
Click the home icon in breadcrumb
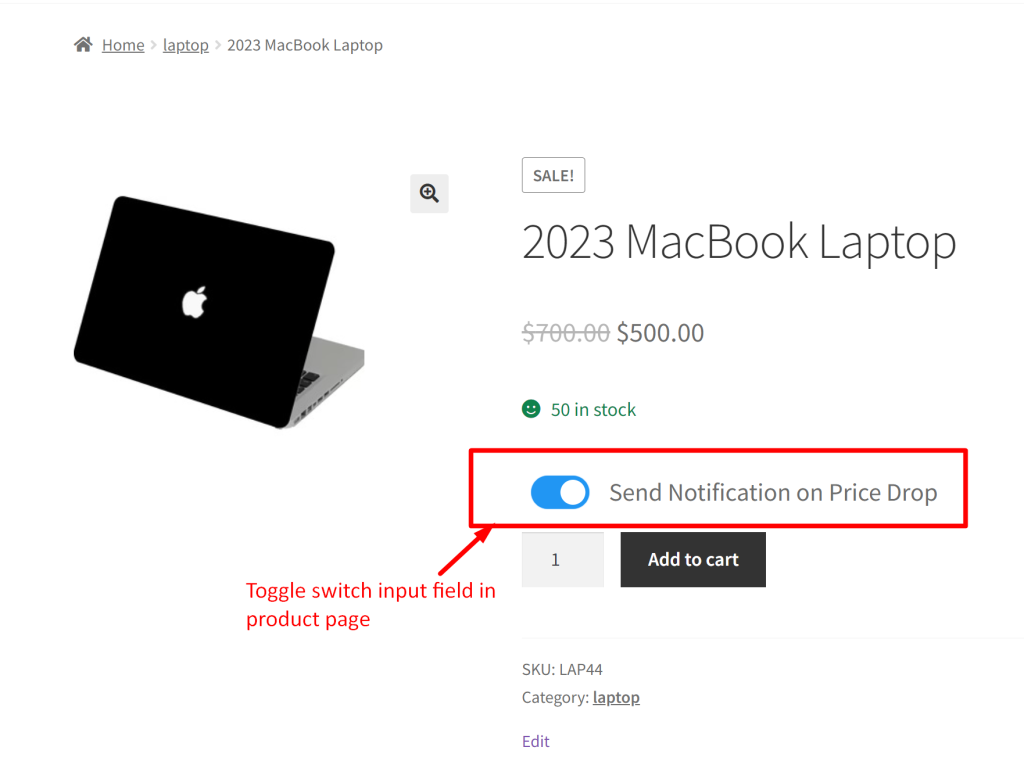(x=83, y=44)
